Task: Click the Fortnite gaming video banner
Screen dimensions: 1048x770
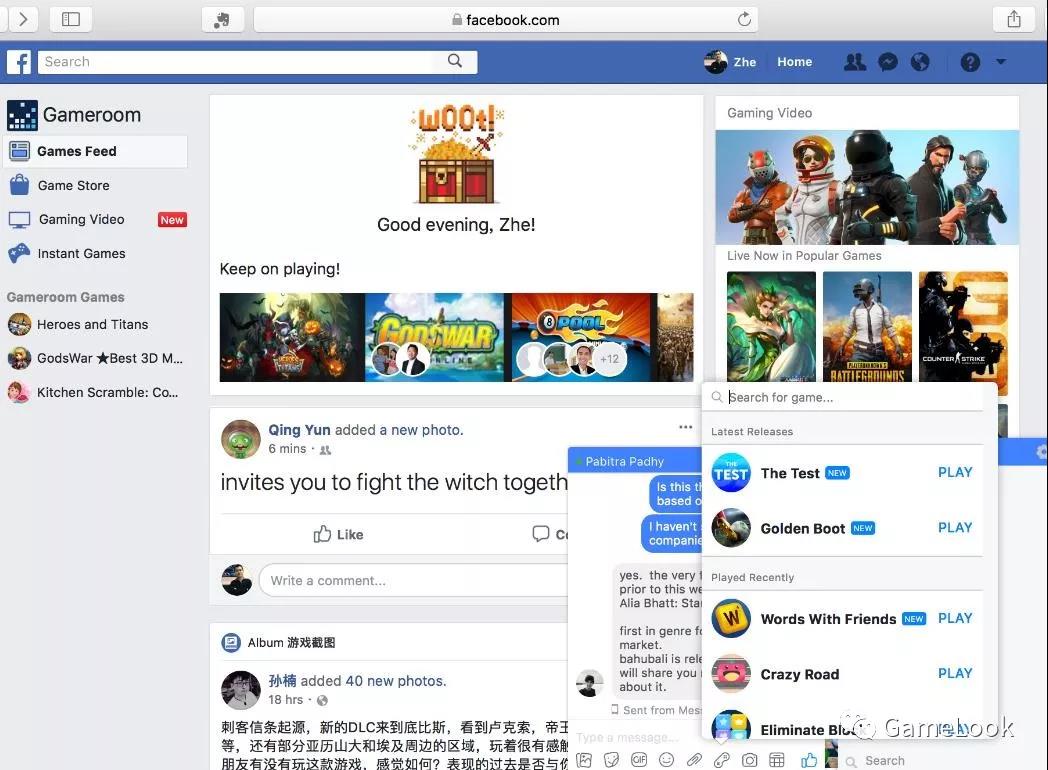Action: 867,187
